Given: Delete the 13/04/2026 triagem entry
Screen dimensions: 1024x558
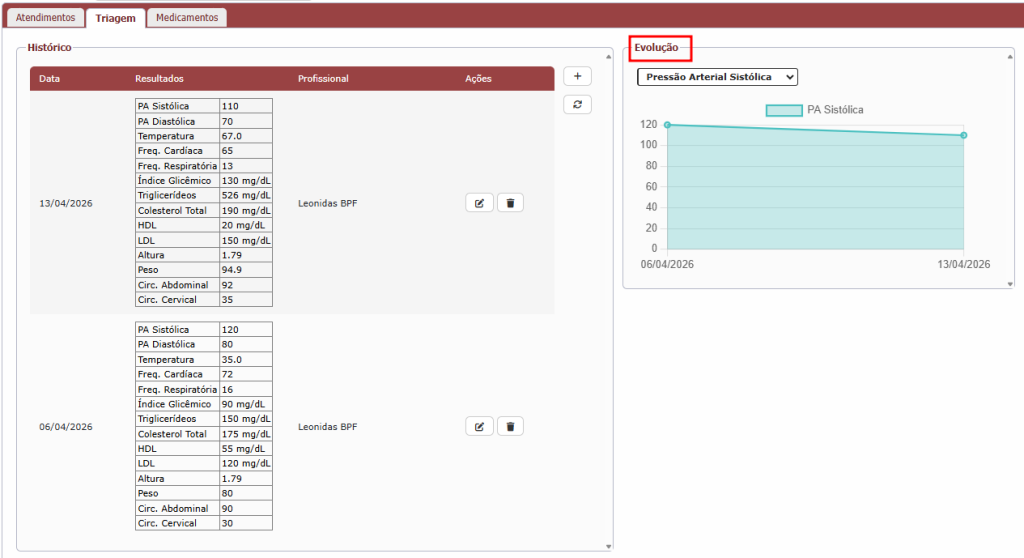Looking at the screenshot, I should [x=510, y=203].
